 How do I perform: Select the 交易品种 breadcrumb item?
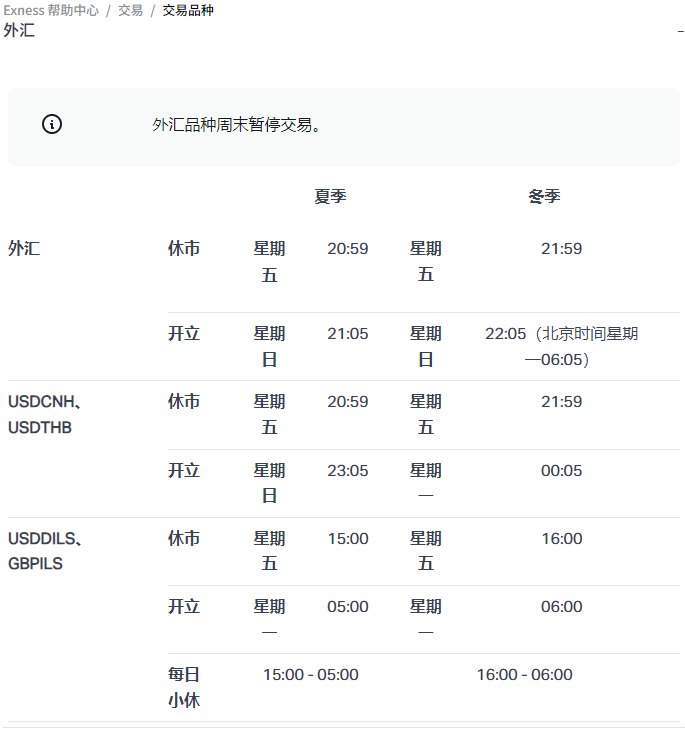[x=188, y=10]
